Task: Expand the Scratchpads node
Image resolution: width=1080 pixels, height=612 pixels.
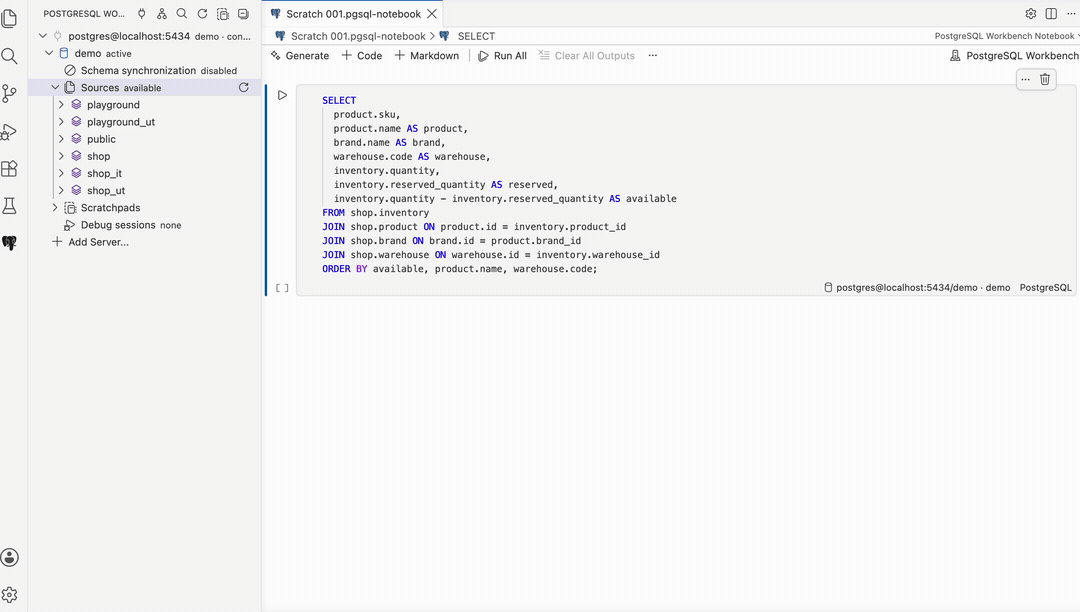Action: coord(55,208)
